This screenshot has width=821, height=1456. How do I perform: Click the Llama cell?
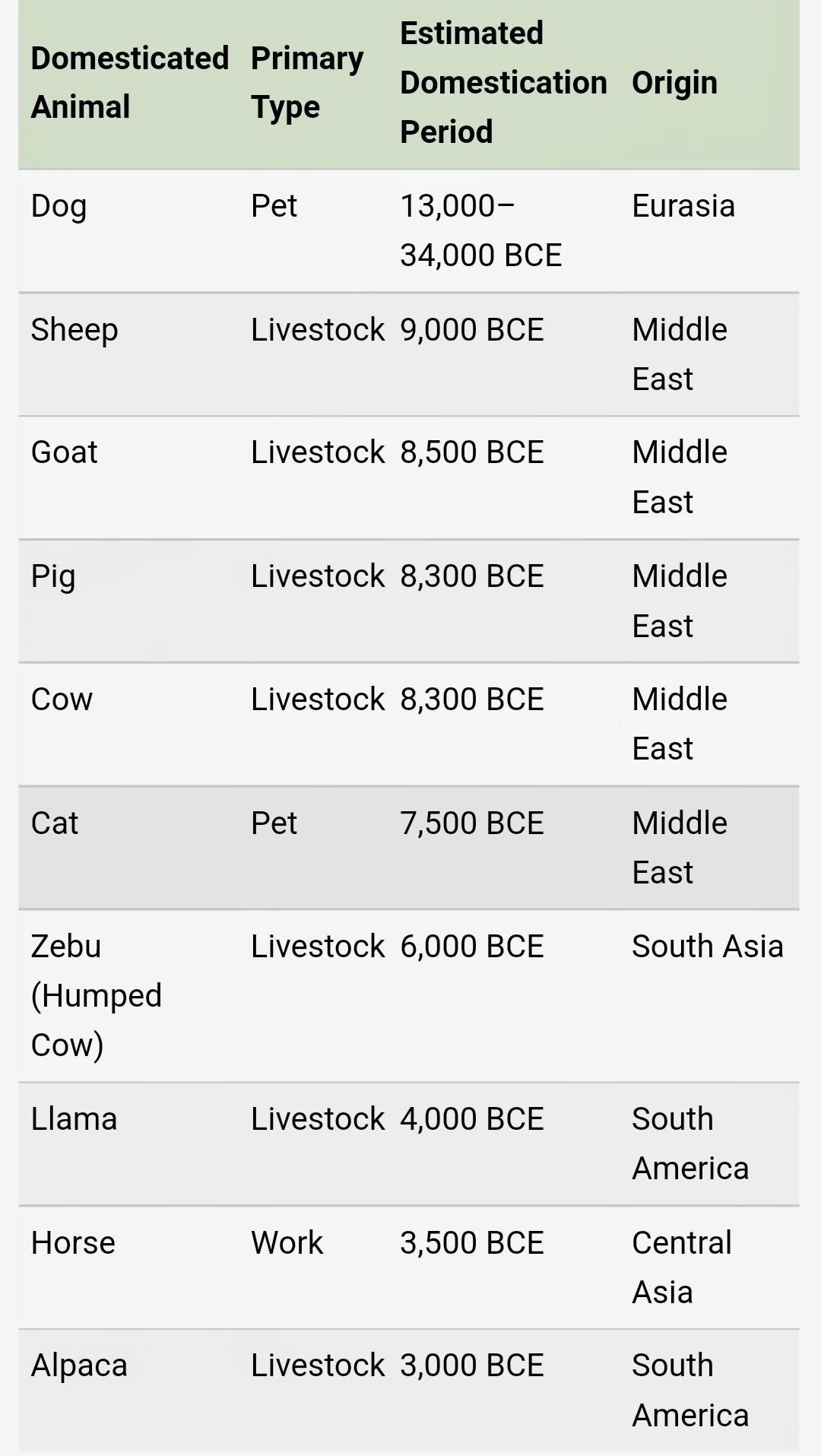[74, 1119]
